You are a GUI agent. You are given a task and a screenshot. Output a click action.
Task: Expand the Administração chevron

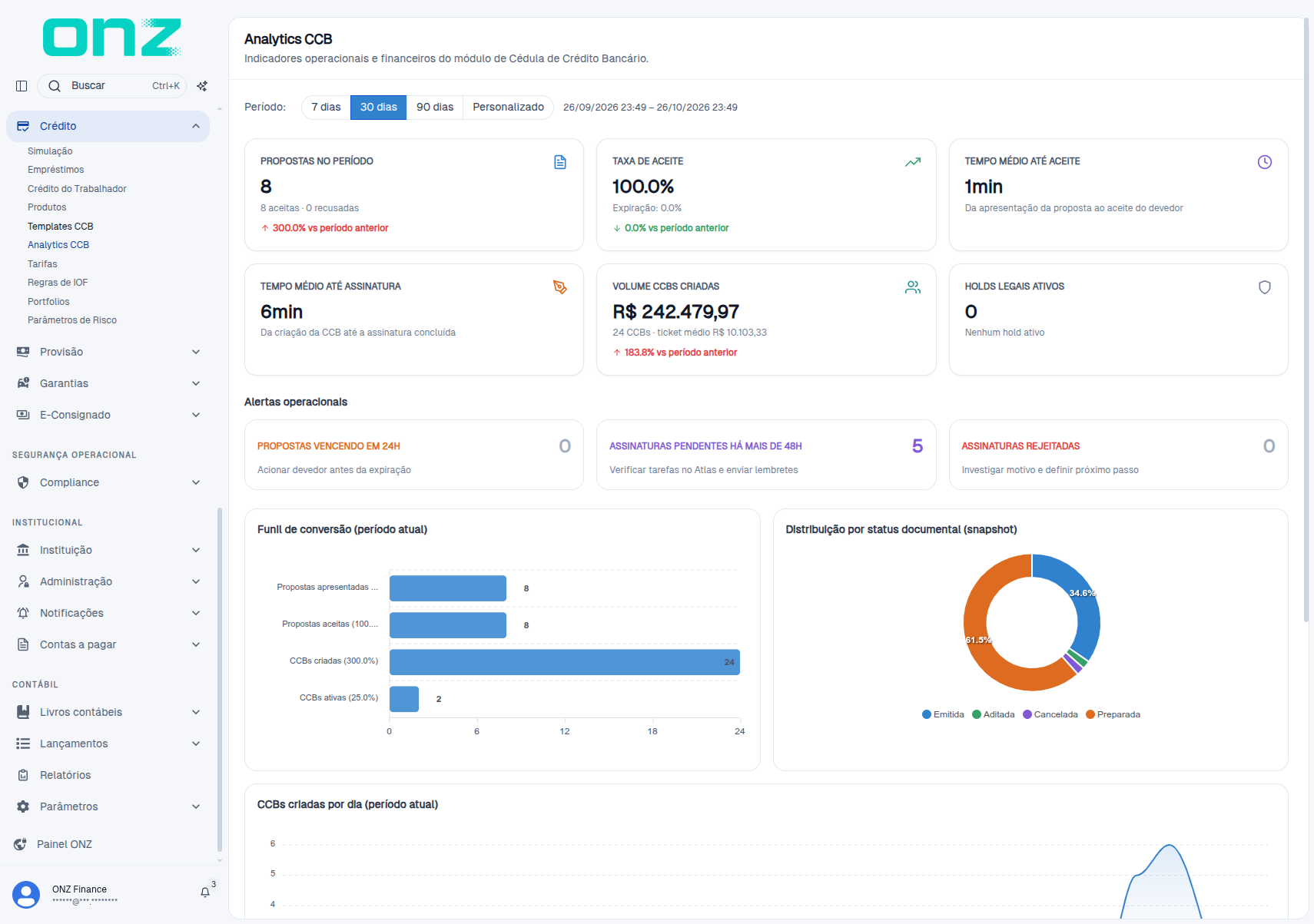point(196,581)
